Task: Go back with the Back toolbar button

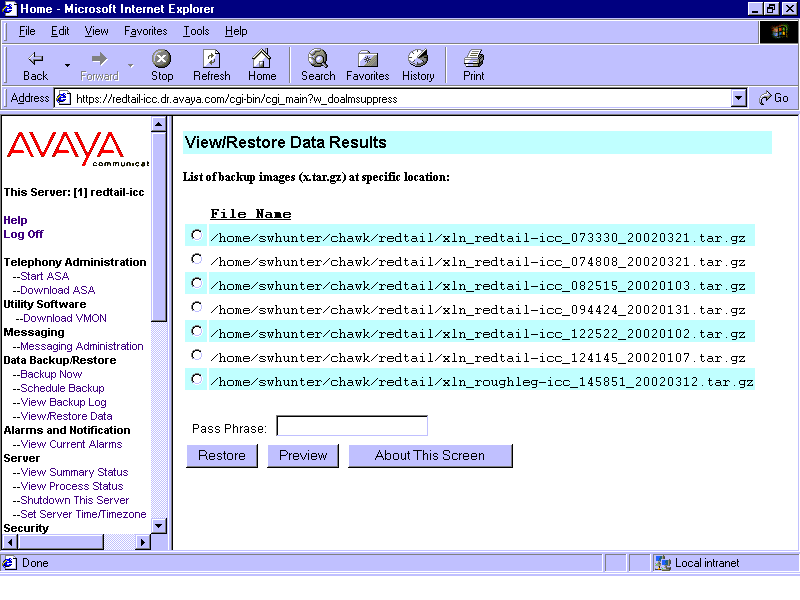Action: coord(35,65)
